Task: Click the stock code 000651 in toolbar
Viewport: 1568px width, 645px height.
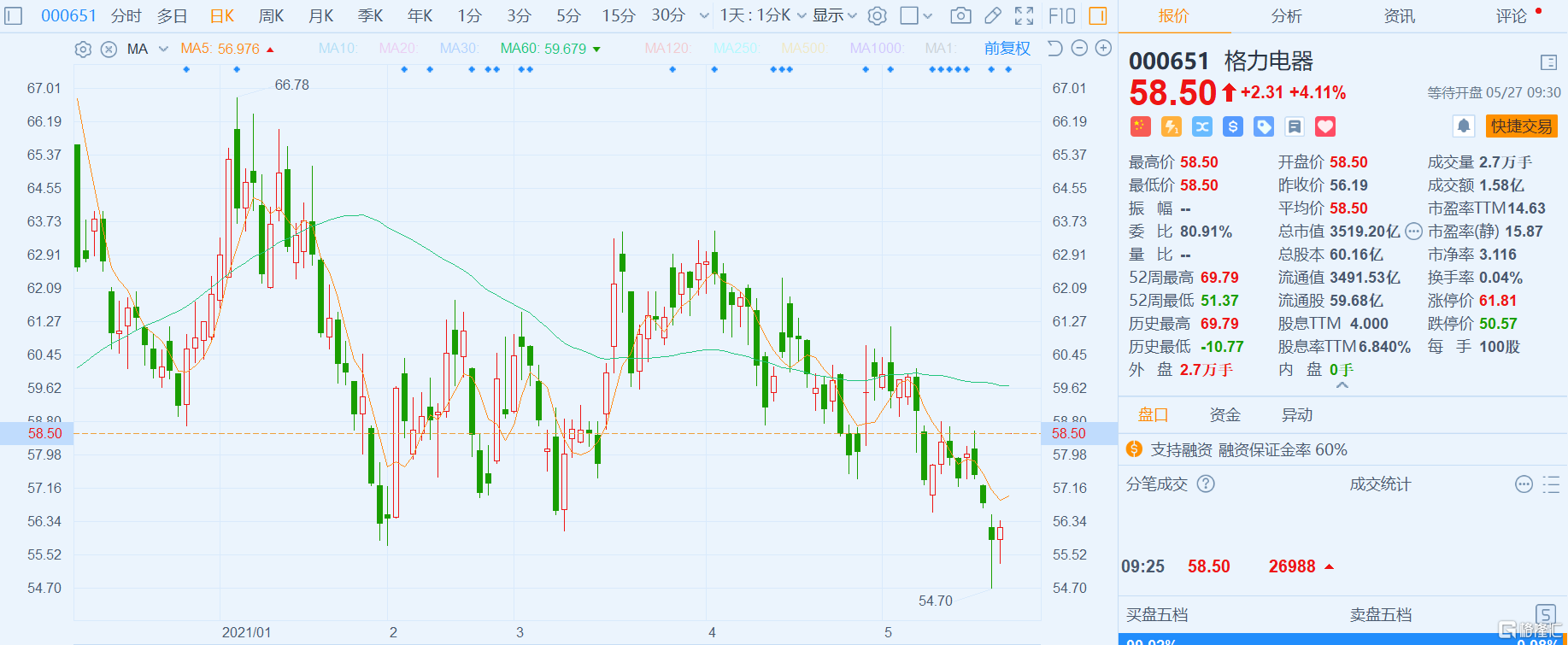Action: [69, 15]
